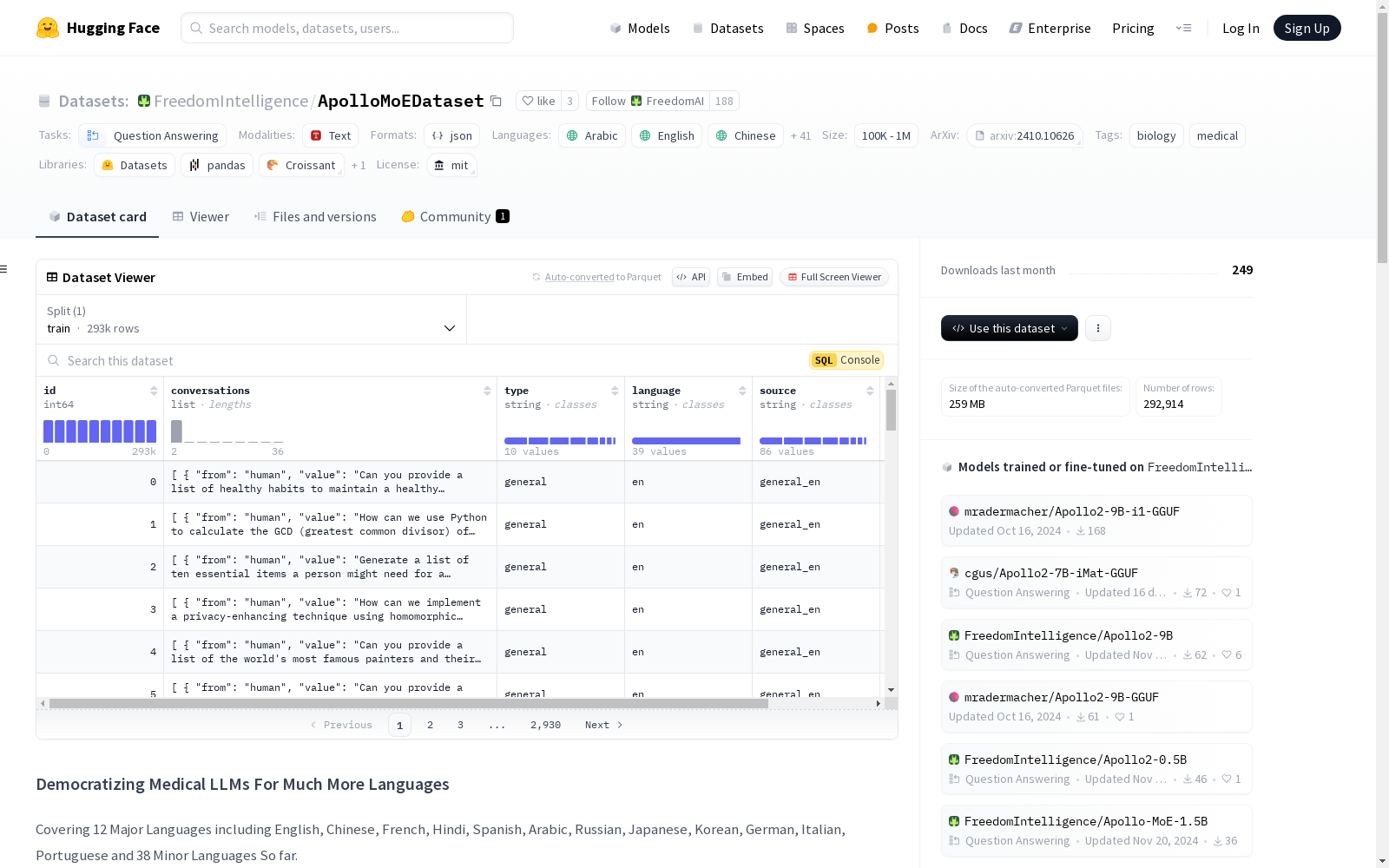Open Docs in the top navigation
Screen dimensions: 1389x868
[x=964, y=28]
